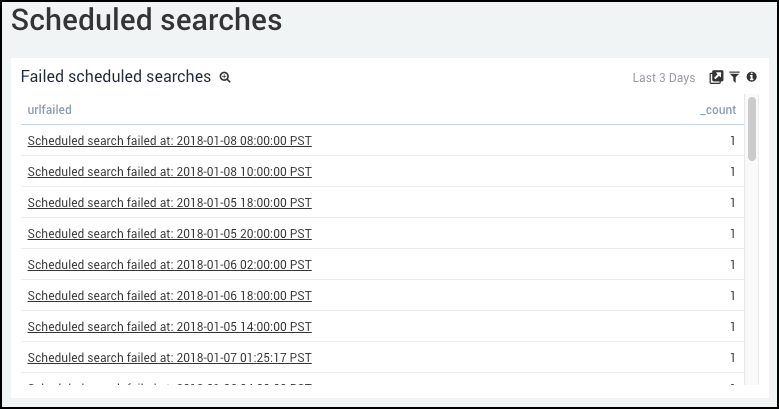The width and height of the screenshot is (779, 409).
Task: Click the table's vertical scrollbar thumb
Action: point(752,128)
